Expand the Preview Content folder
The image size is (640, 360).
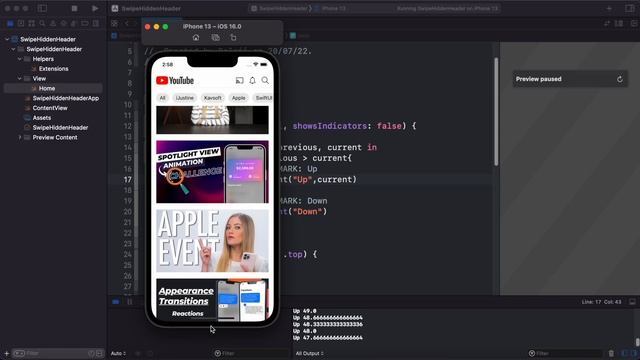19,137
